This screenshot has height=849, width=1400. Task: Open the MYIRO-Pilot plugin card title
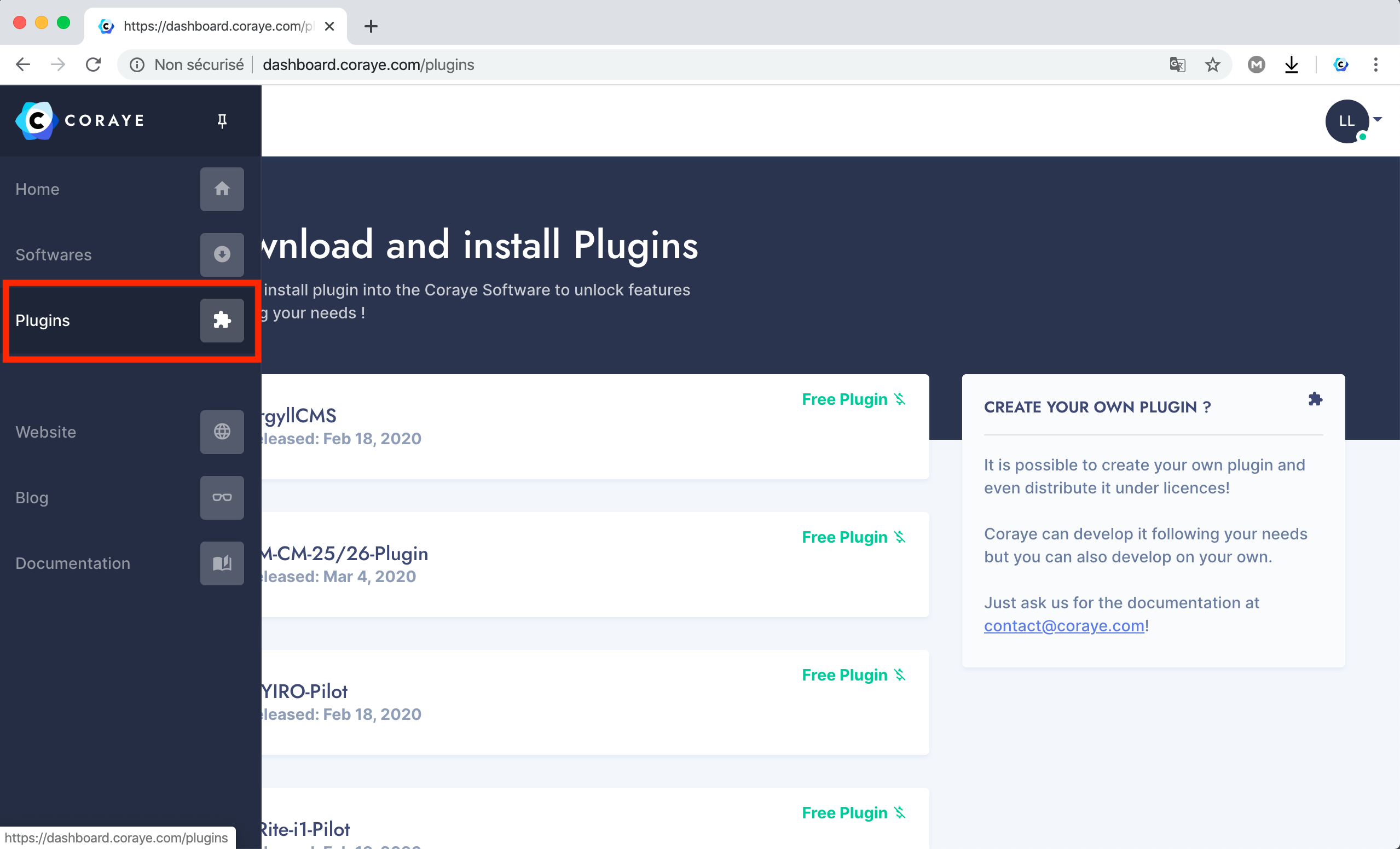point(304,691)
